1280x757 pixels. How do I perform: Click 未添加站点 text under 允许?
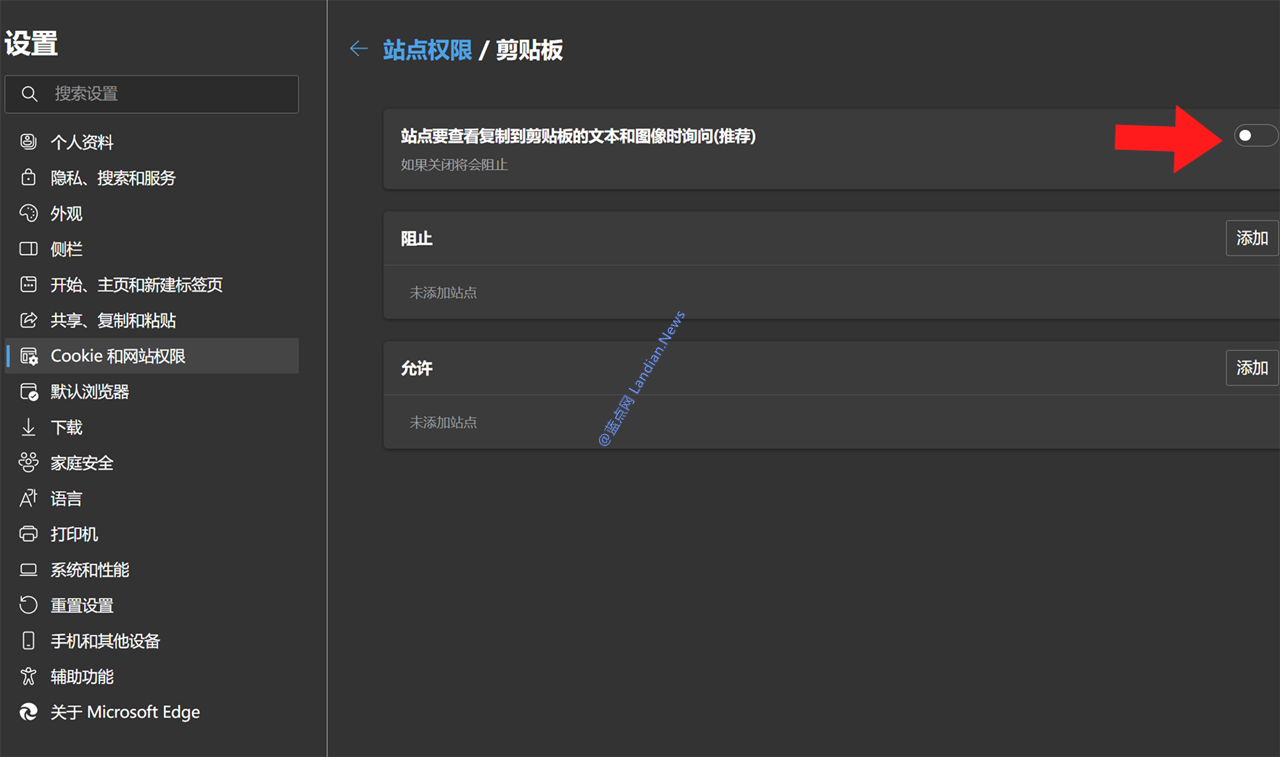coord(443,422)
